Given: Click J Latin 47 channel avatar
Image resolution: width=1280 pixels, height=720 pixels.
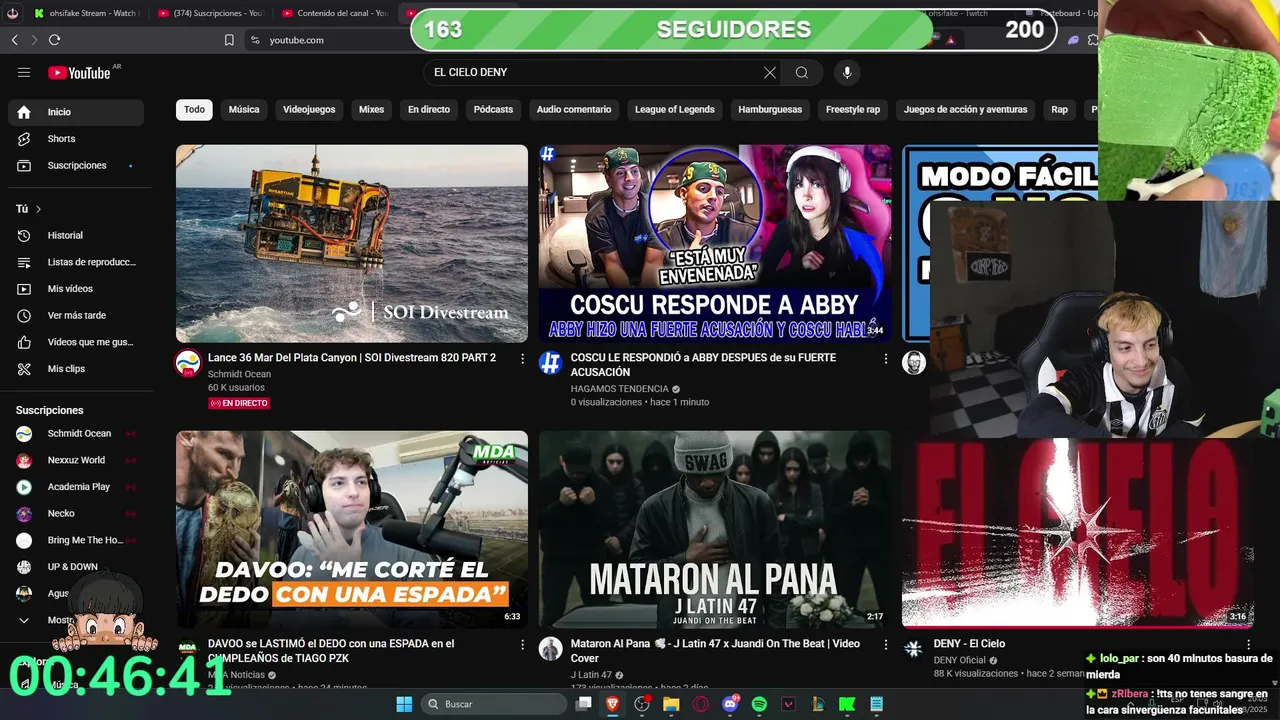Looking at the screenshot, I should coord(551,649).
